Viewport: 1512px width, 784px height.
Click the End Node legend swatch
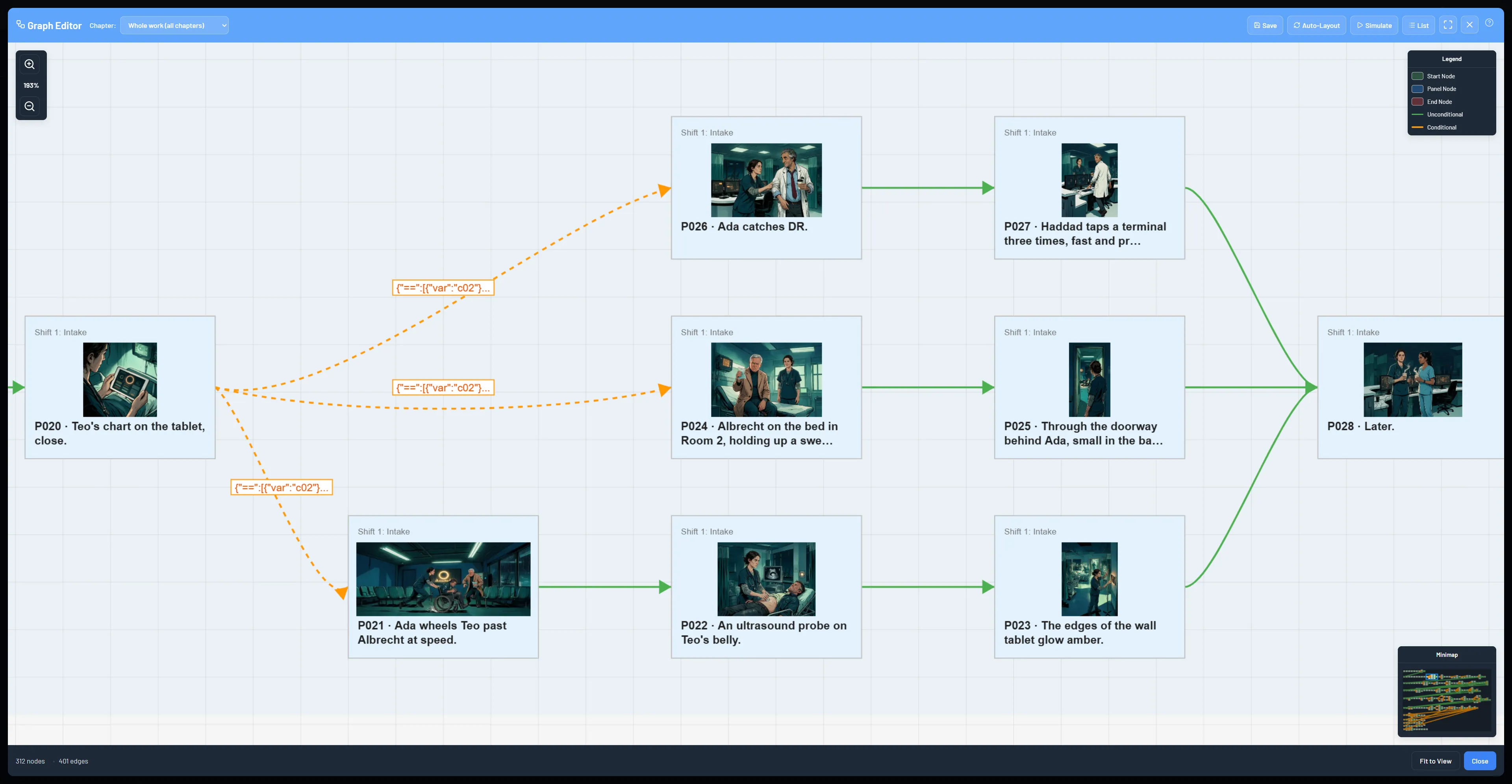(1417, 102)
